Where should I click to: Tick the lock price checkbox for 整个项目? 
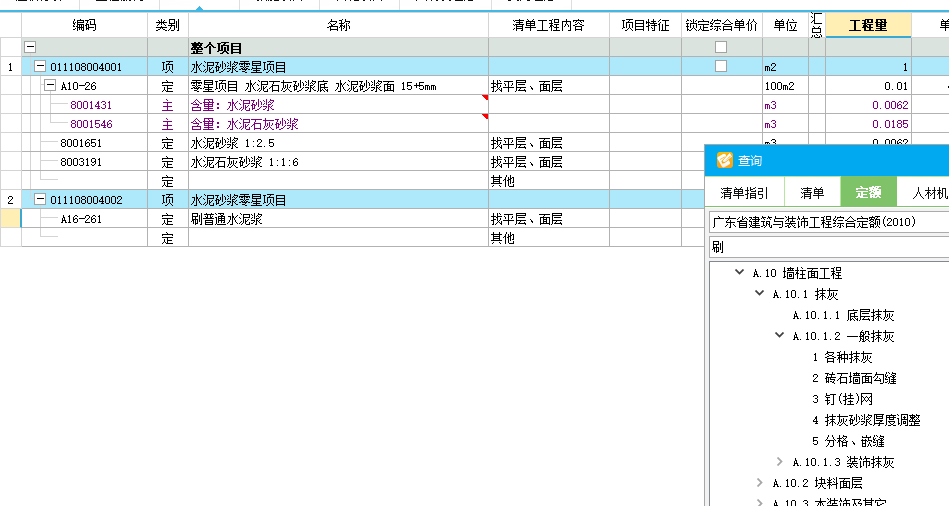pyautogui.click(x=721, y=47)
